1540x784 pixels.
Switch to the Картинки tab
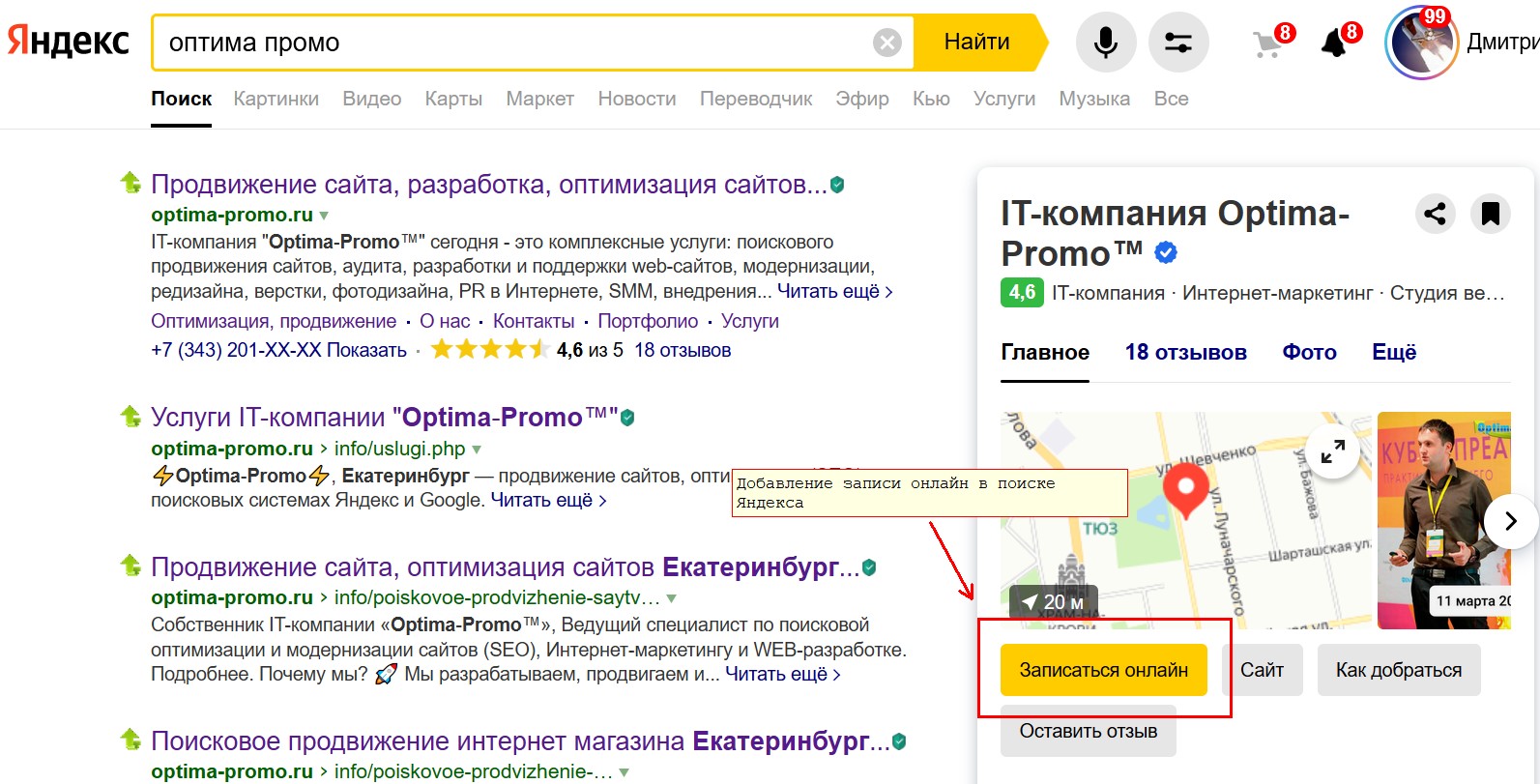tap(276, 99)
